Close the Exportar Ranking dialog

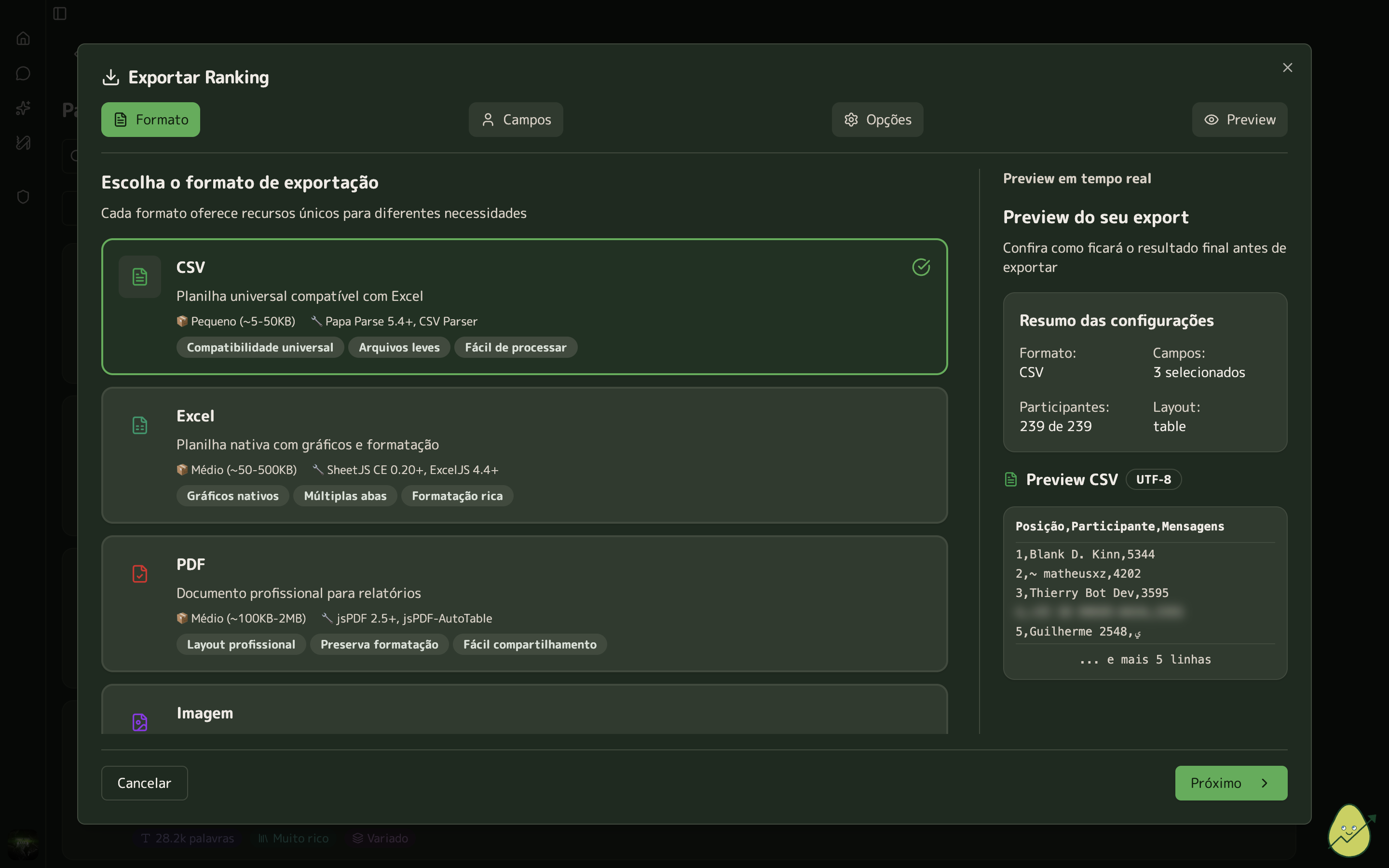(x=1287, y=68)
